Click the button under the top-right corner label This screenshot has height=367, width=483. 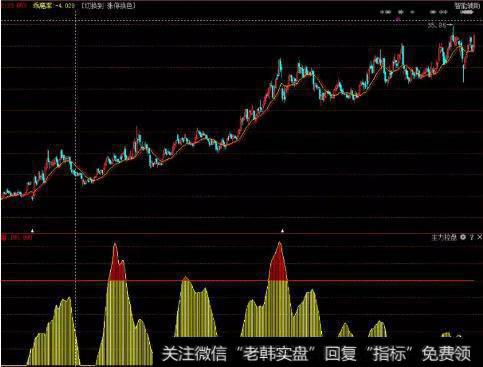point(467,12)
